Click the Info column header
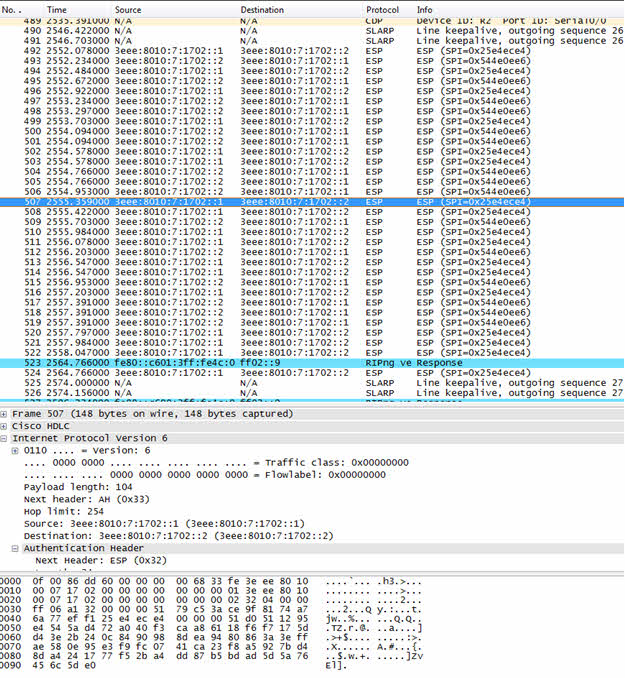 click(424, 10)
